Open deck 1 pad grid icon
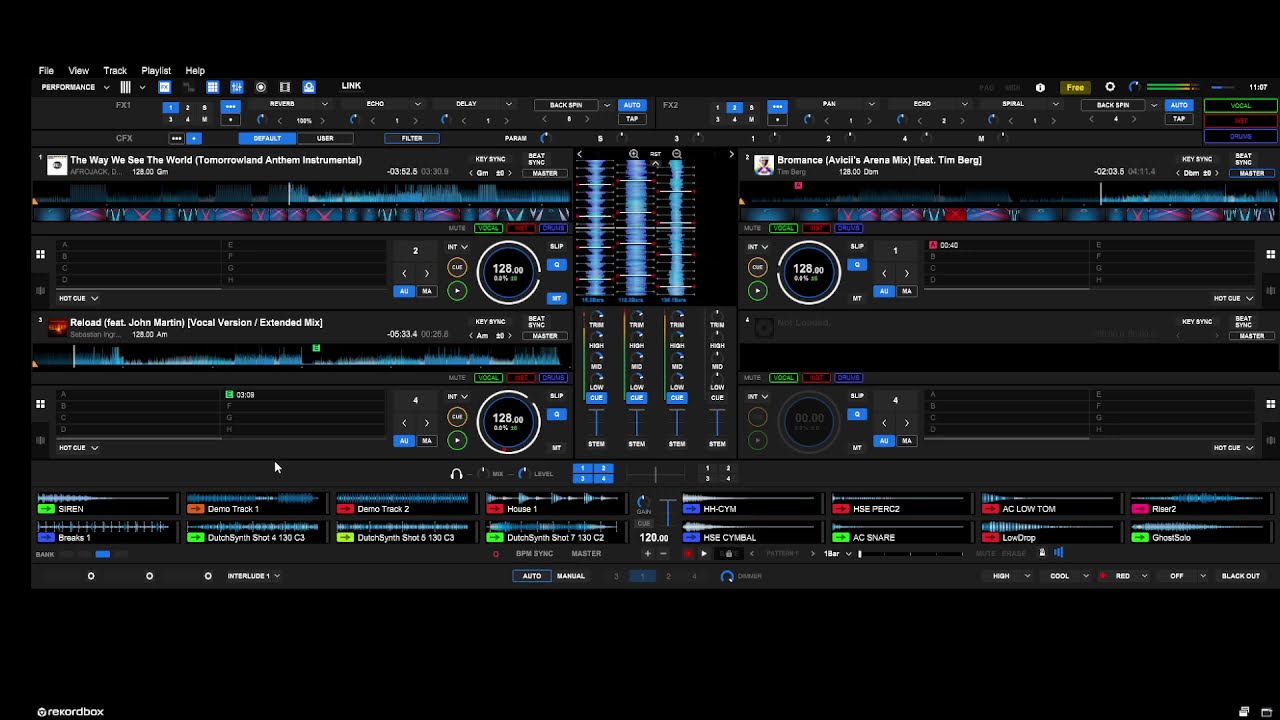1280x720 pixels. click(40, 255)
